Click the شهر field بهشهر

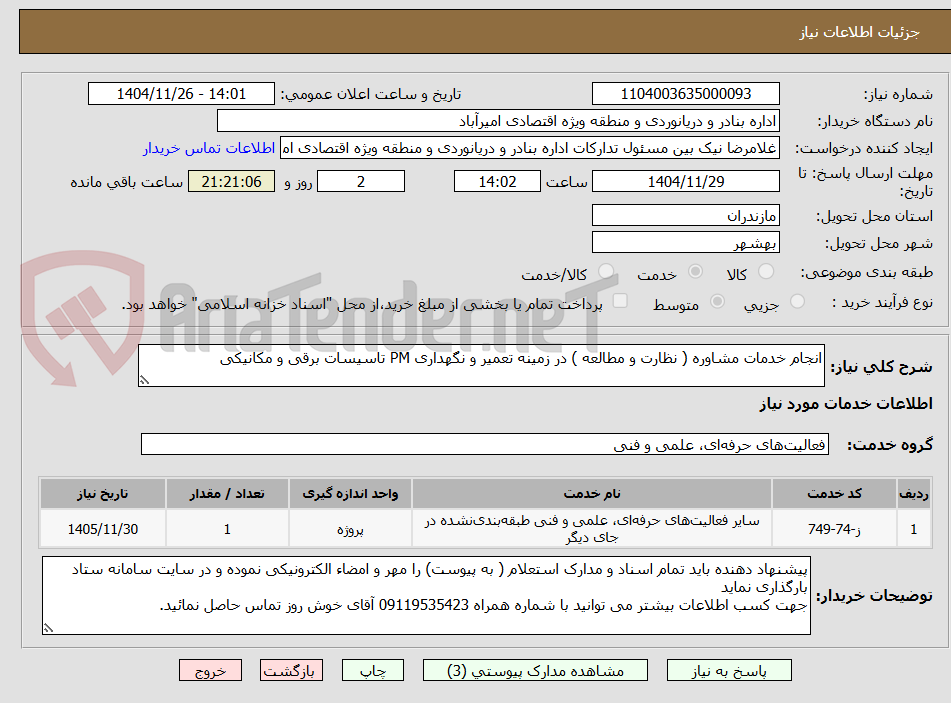(x=685, y=243)
